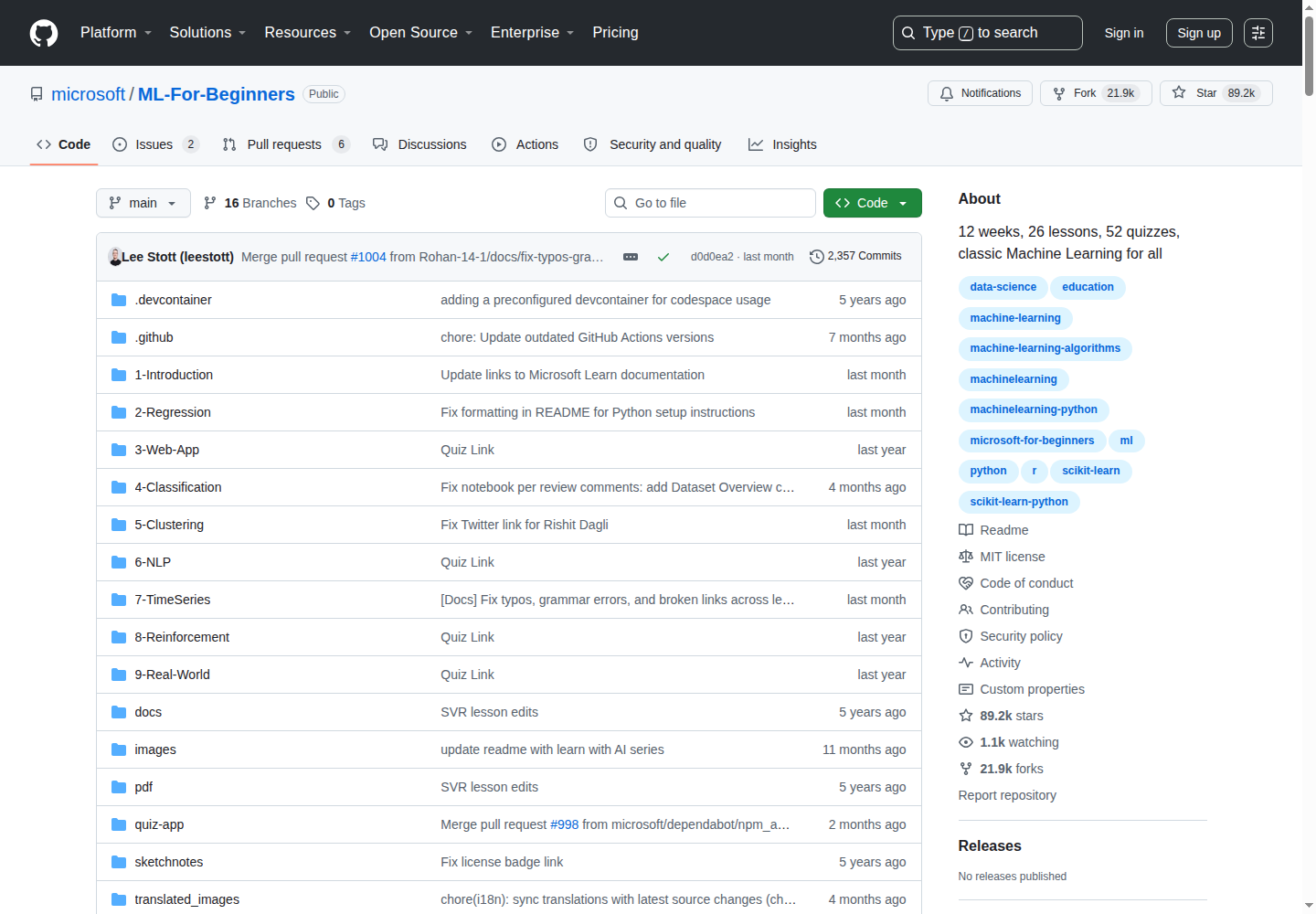1316x914 pixels.
Task: Open the Actions tab
Action: [x=525, y=144]
